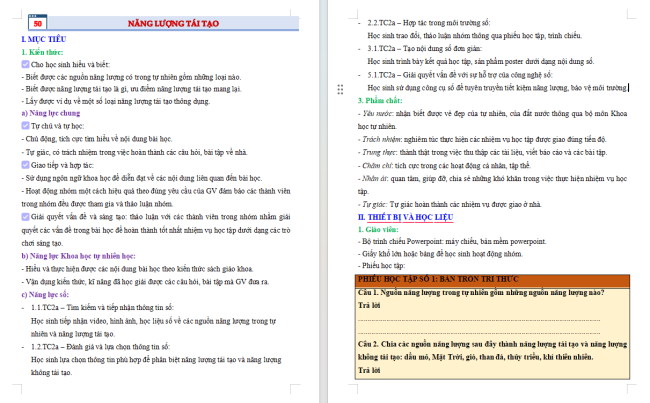
Task: Click the 'a) Năng lực chung' purple heading
Action: [x=51, y=113]
